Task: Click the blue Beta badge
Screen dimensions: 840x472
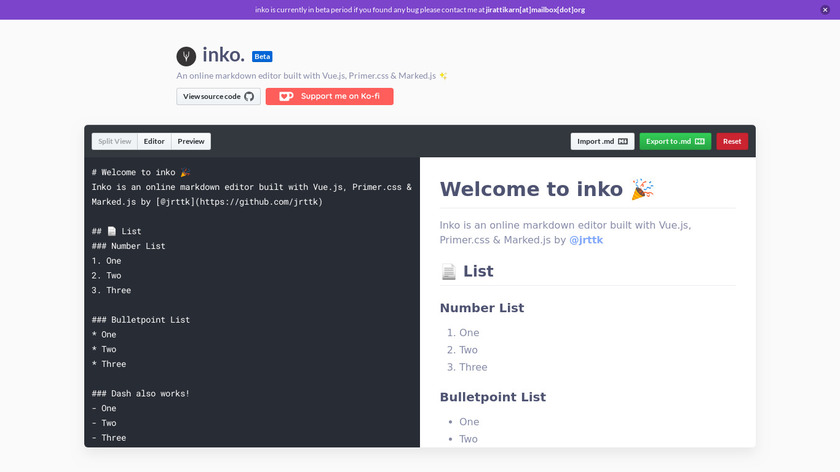Action: coord(262,56)
